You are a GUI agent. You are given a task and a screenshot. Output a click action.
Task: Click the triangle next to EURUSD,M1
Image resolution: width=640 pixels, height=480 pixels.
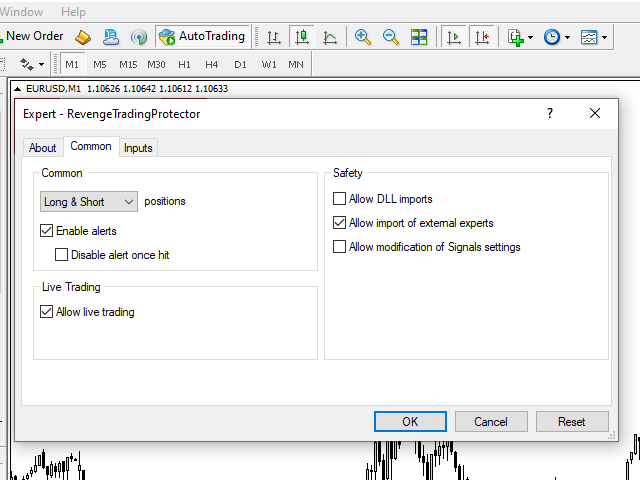[x=17, y=89]
